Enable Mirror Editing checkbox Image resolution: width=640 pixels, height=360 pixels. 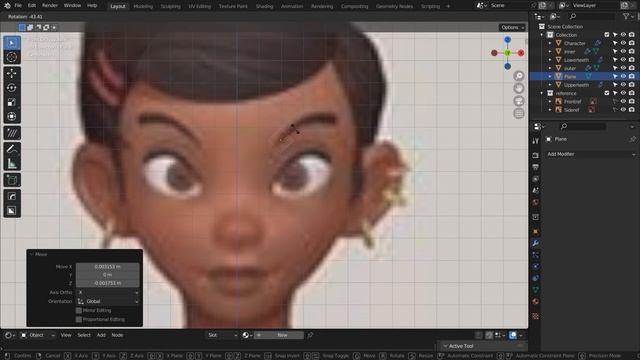point(79,311)
